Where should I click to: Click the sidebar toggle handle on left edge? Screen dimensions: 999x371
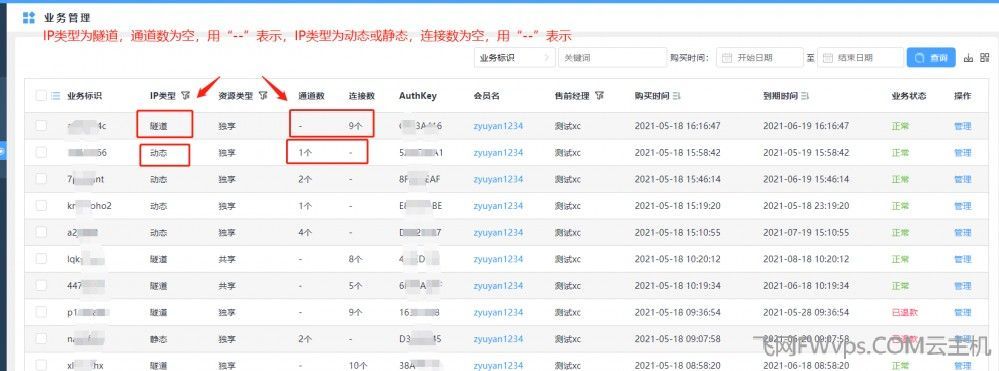point(3,152)
